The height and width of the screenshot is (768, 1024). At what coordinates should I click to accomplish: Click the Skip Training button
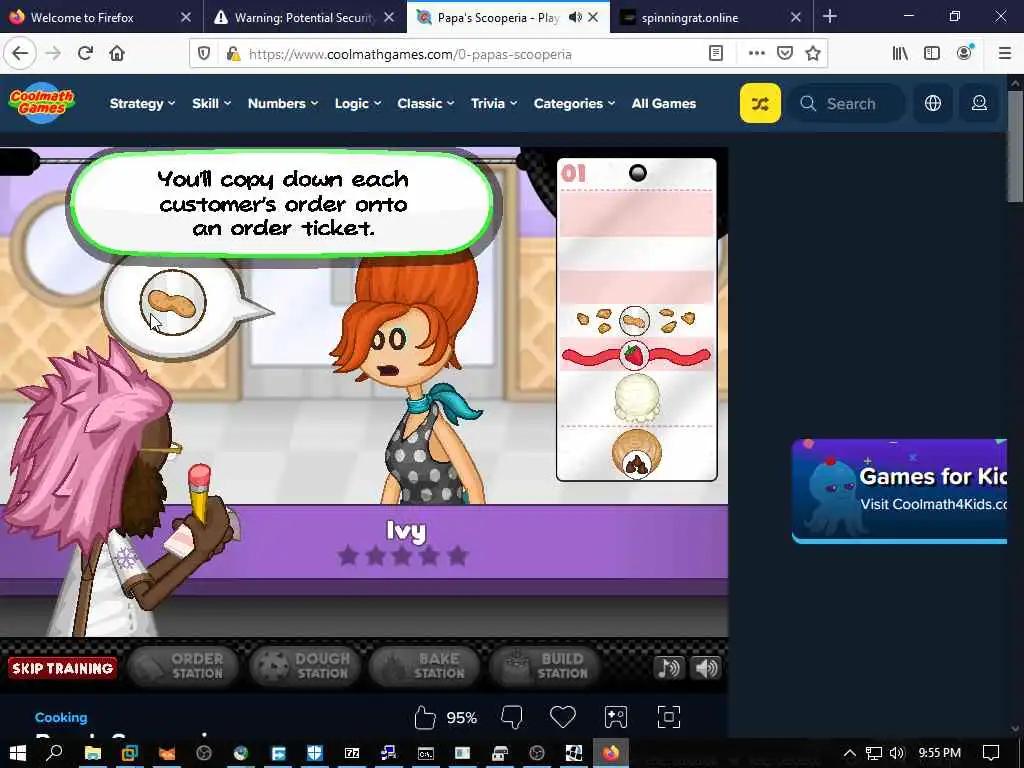tap(63, 668)
